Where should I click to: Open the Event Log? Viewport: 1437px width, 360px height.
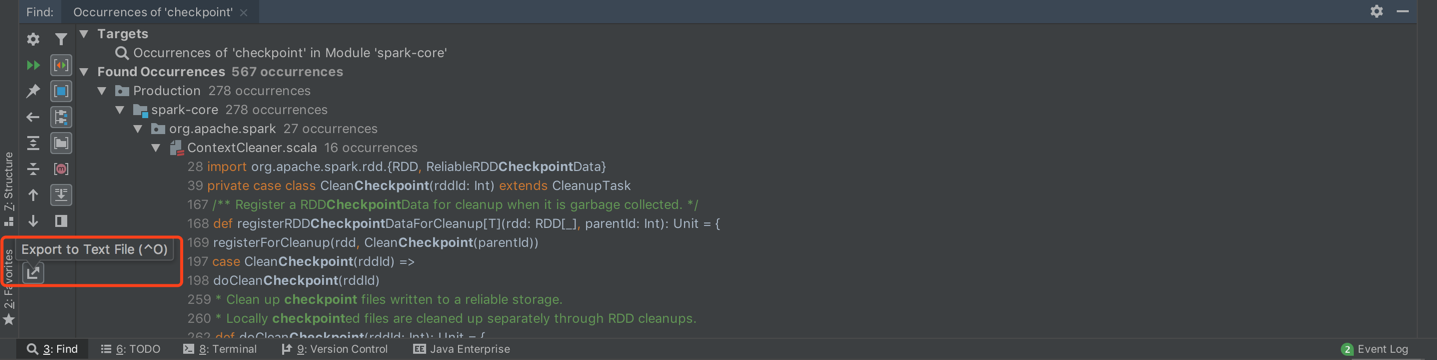[1374, 349]
